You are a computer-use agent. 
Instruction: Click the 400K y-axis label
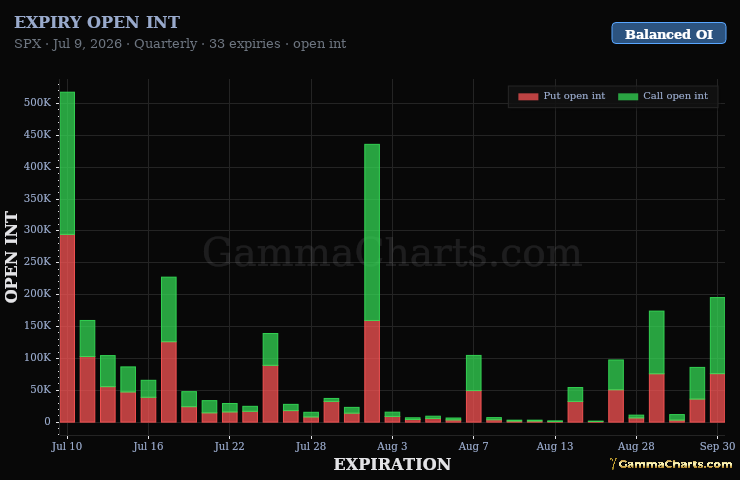37,167
